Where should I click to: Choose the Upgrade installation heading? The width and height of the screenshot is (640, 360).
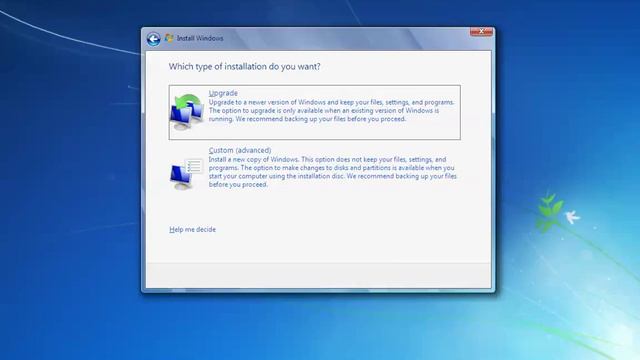pyautogui.click(x=223, y=93)
